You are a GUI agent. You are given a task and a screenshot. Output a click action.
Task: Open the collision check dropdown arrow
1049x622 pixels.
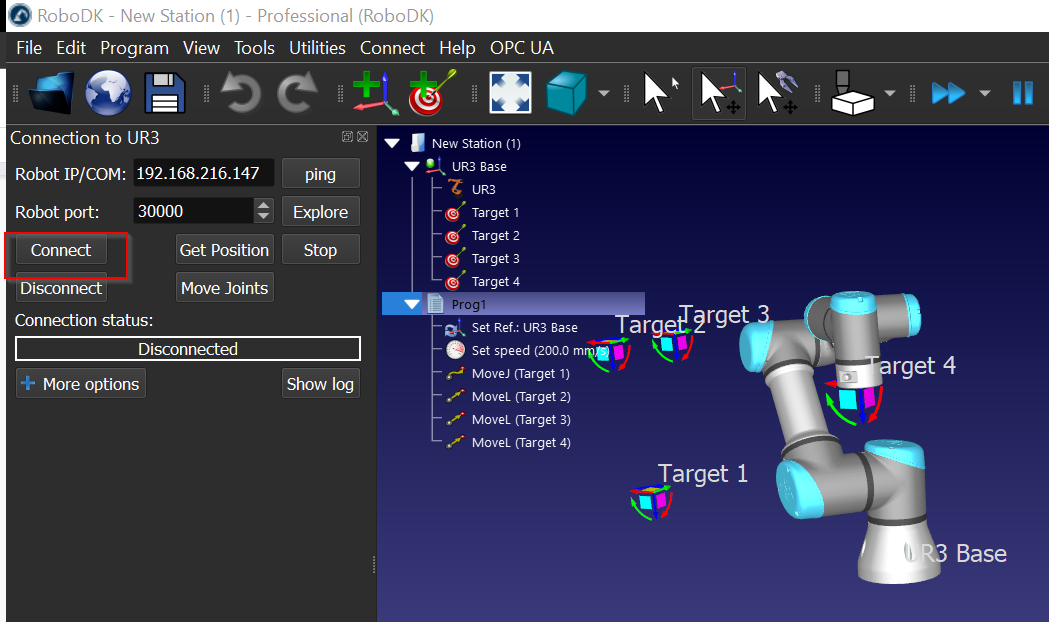coord(890,94)
